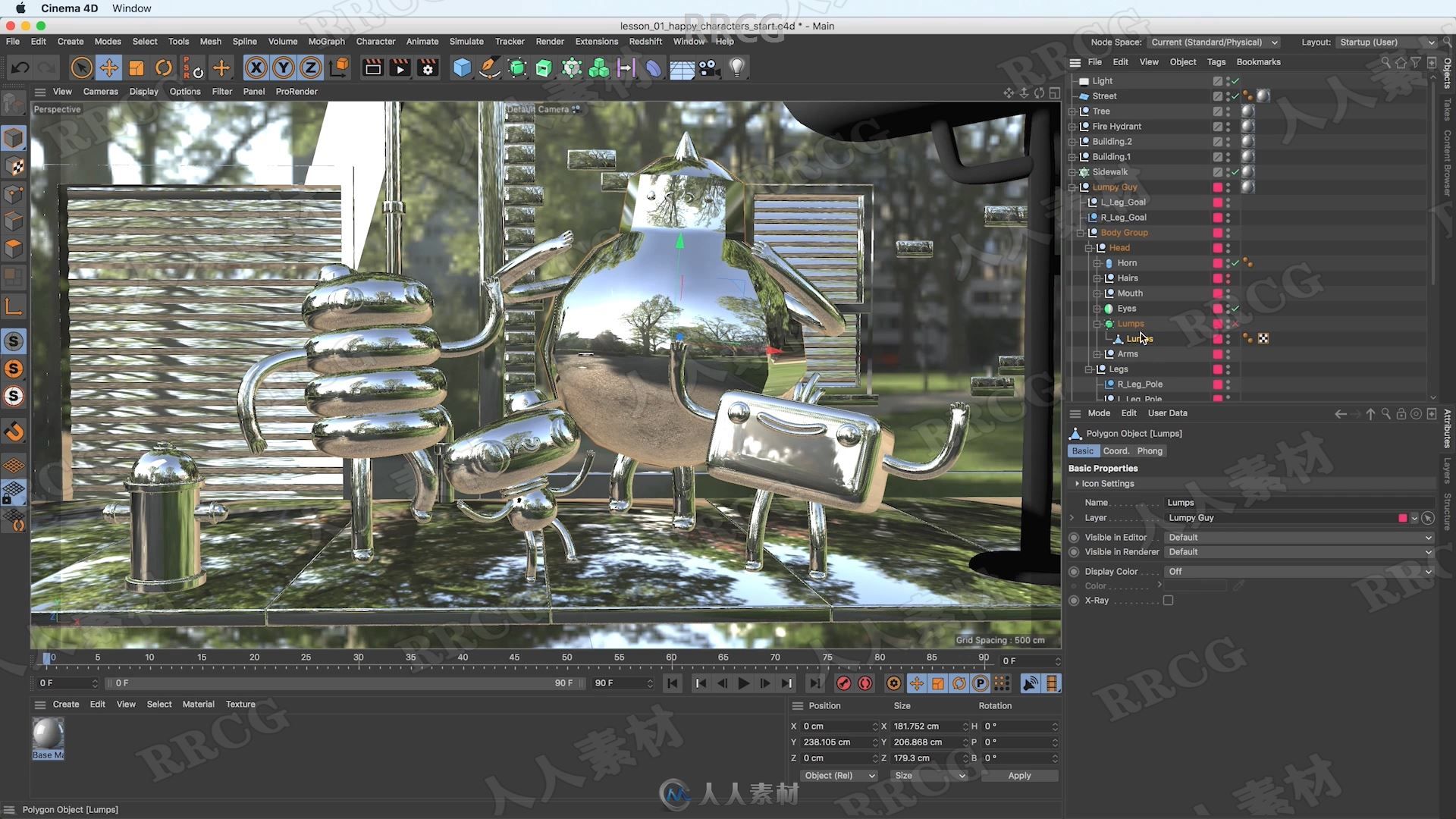The height and width of the screenshot is (819, 1456).
Task: Click the Phong tab in properties
Action: click(x=1149, y=451)
